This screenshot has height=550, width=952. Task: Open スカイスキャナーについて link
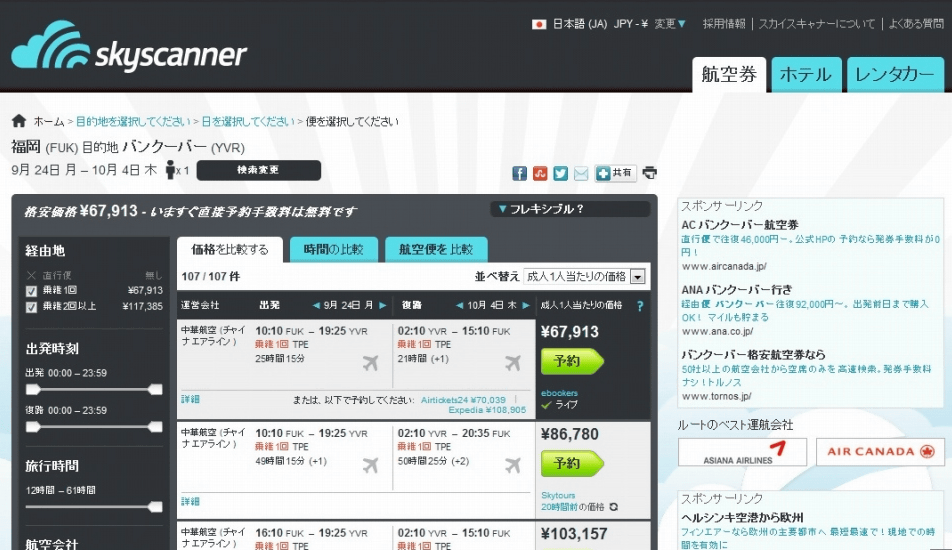coord(817,24)
